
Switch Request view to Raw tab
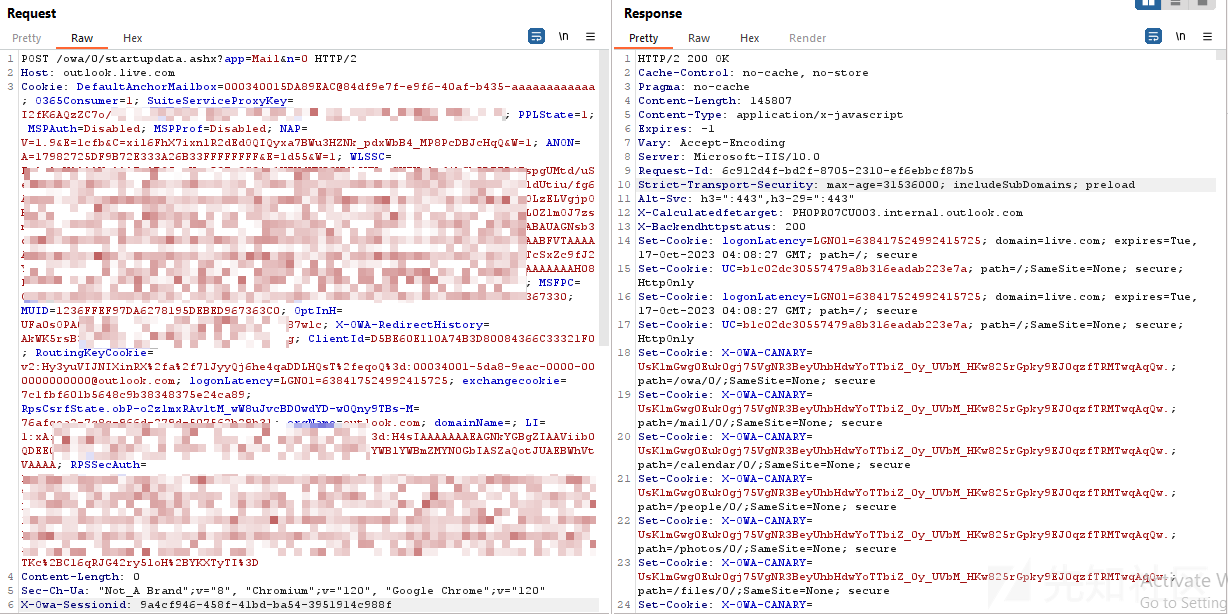(x=82, y=38)
